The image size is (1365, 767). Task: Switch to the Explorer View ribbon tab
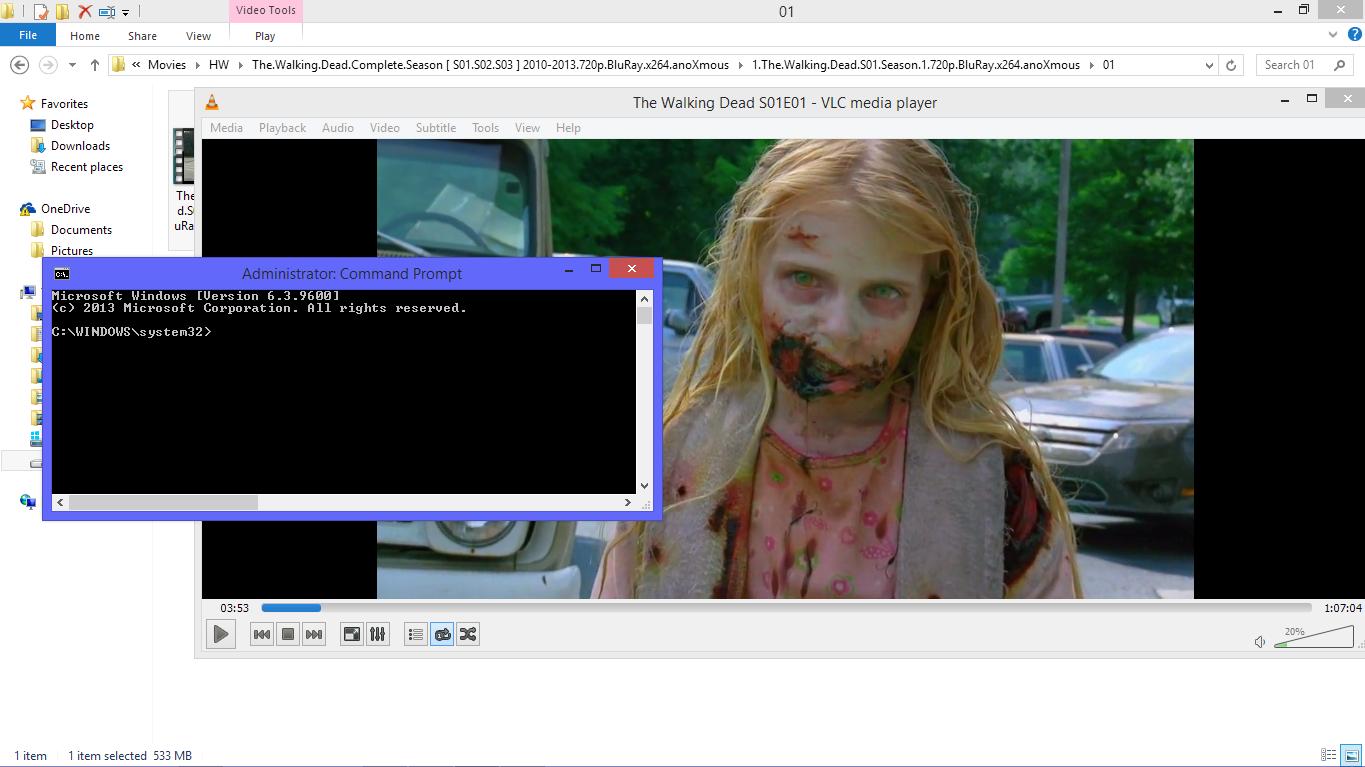click(x=198, y=36)
